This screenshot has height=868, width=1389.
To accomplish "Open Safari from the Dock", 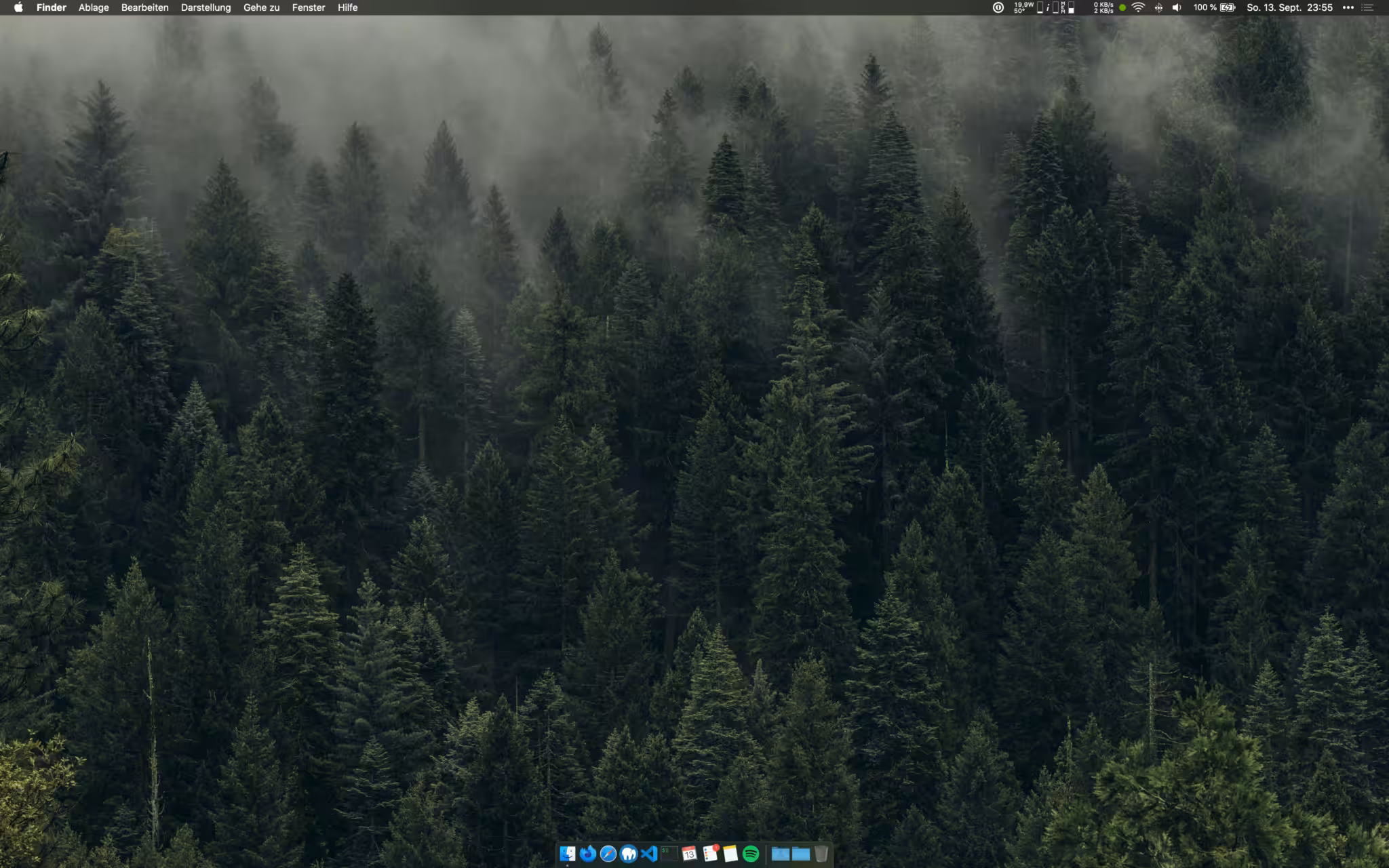I will click(x=608, y=854).
